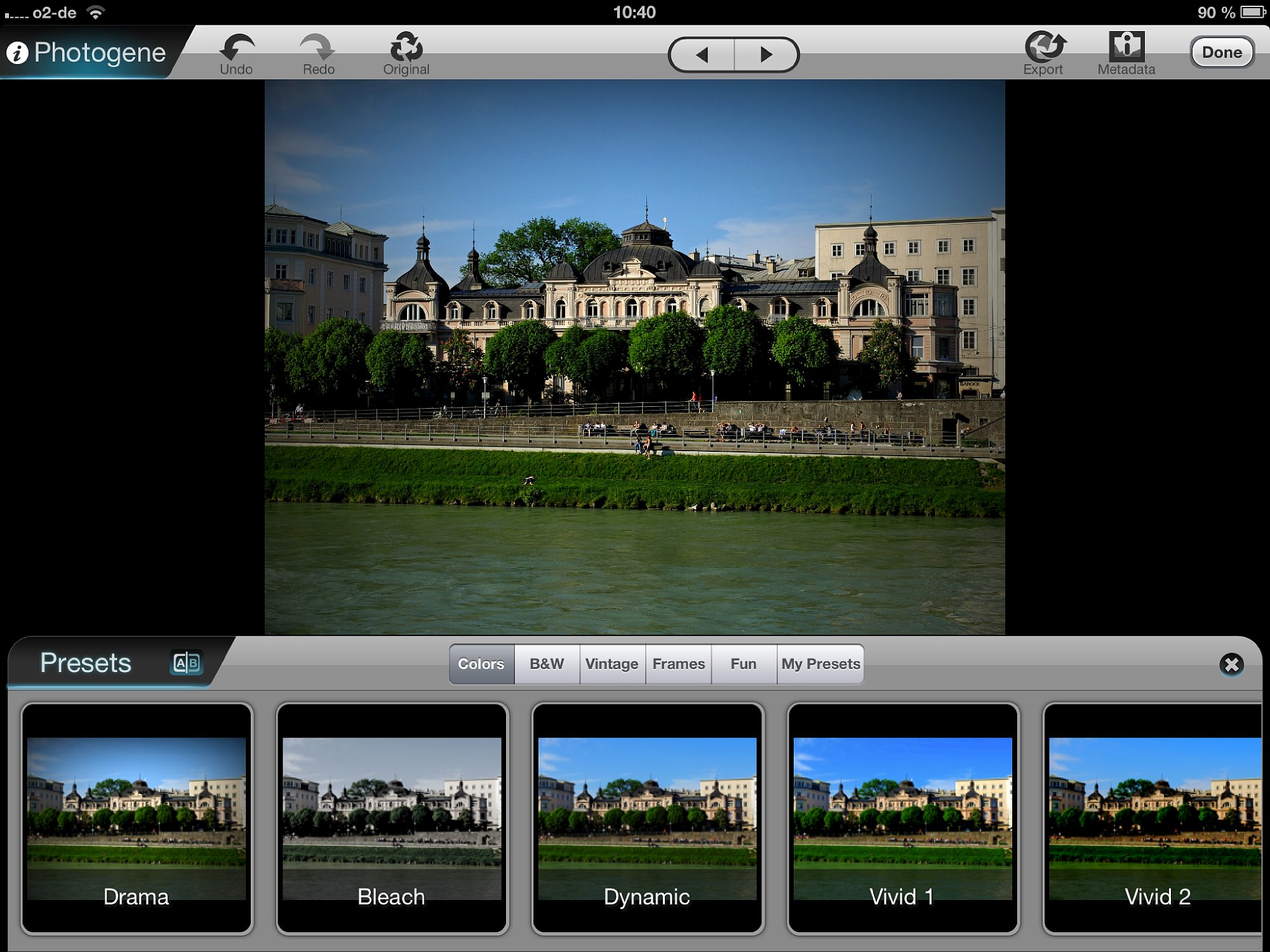The width and height of the screenshot is (1270, 952).
Task: Choose the Vivid 1 preset thumbnail
Action: pos(902,818)
